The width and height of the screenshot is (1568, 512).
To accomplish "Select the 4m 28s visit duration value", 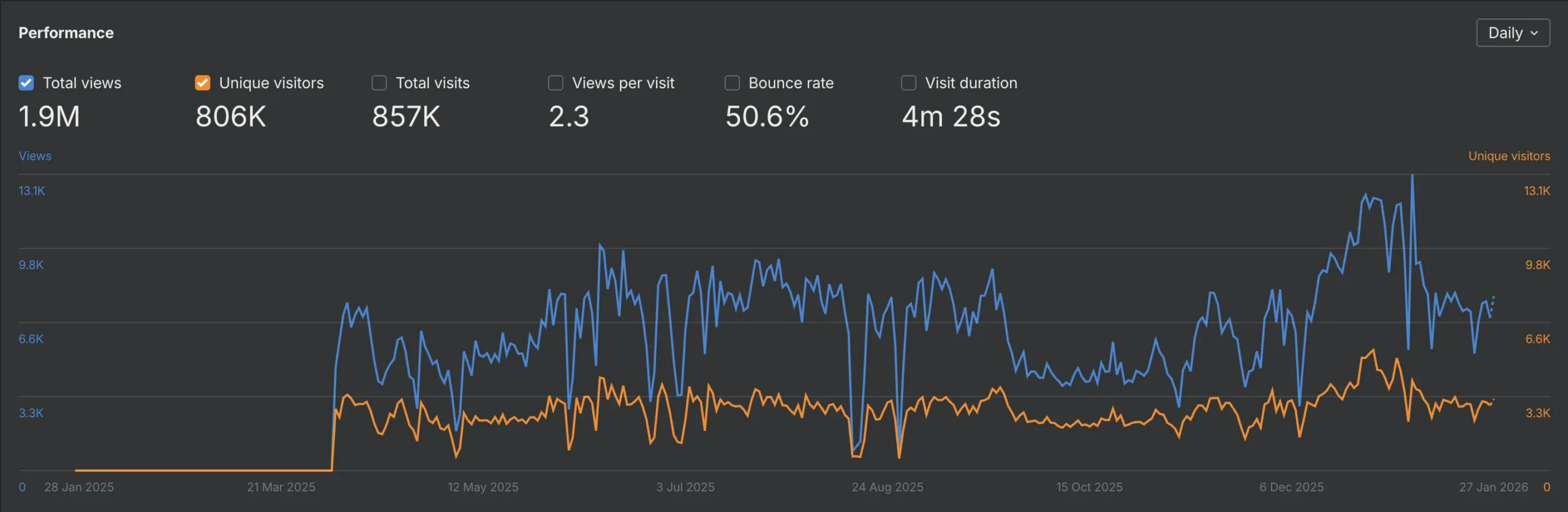I will pyautogui.click(x=951, y=116).
